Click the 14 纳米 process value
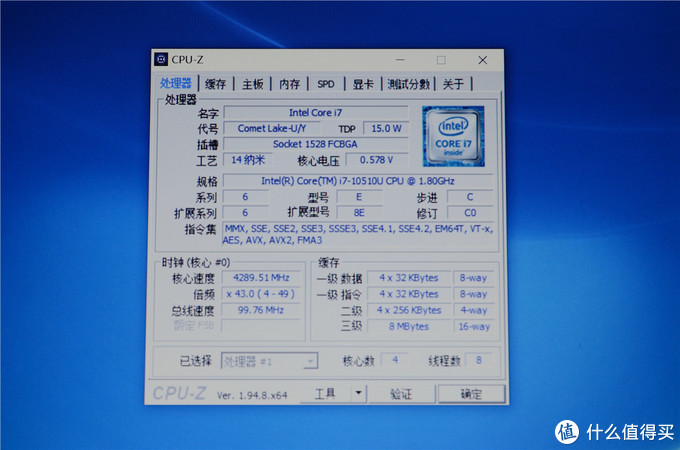 pos(248,160)
